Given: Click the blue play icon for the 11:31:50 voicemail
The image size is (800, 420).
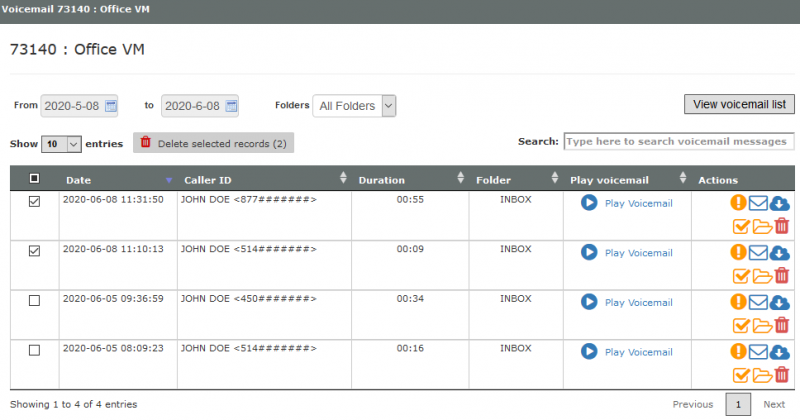Looking at the screenshot, I should 589,203.
